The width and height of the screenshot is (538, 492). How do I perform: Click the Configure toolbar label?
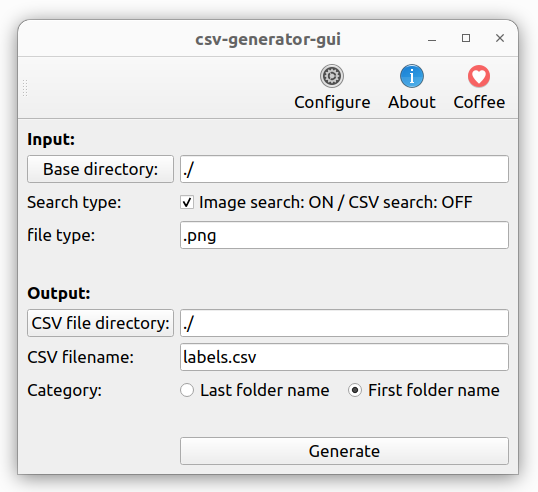coord(332,102)
